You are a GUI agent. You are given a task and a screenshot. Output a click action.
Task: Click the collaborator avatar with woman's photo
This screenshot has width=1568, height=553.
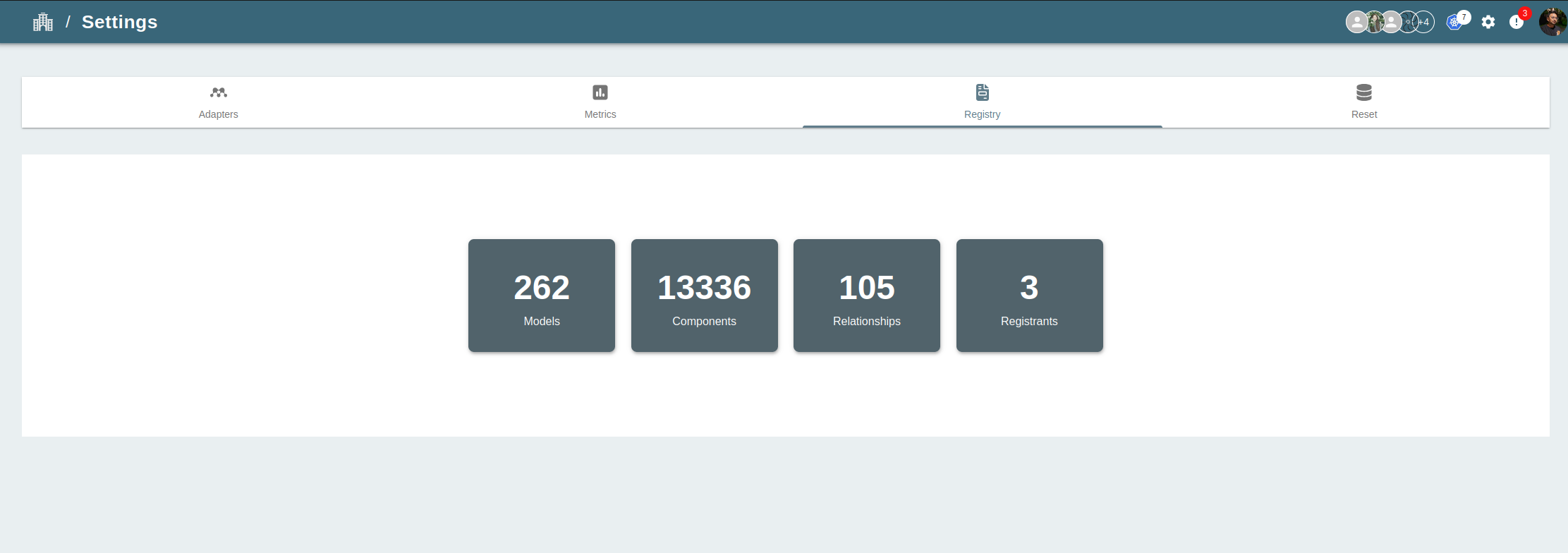pyautogui.click(x=1374, y=23)
